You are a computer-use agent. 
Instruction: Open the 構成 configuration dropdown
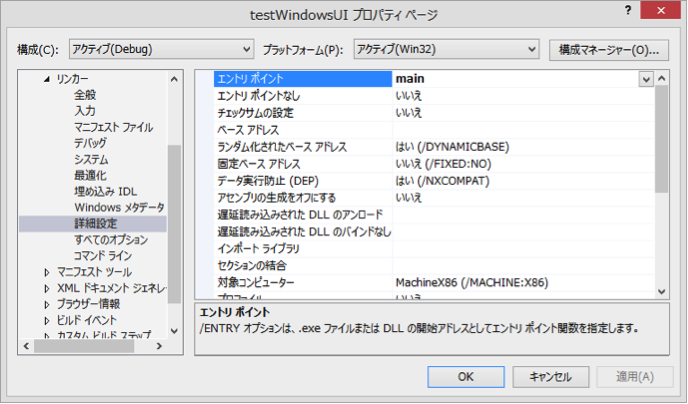pyautogui.click(x=161, y=49)
